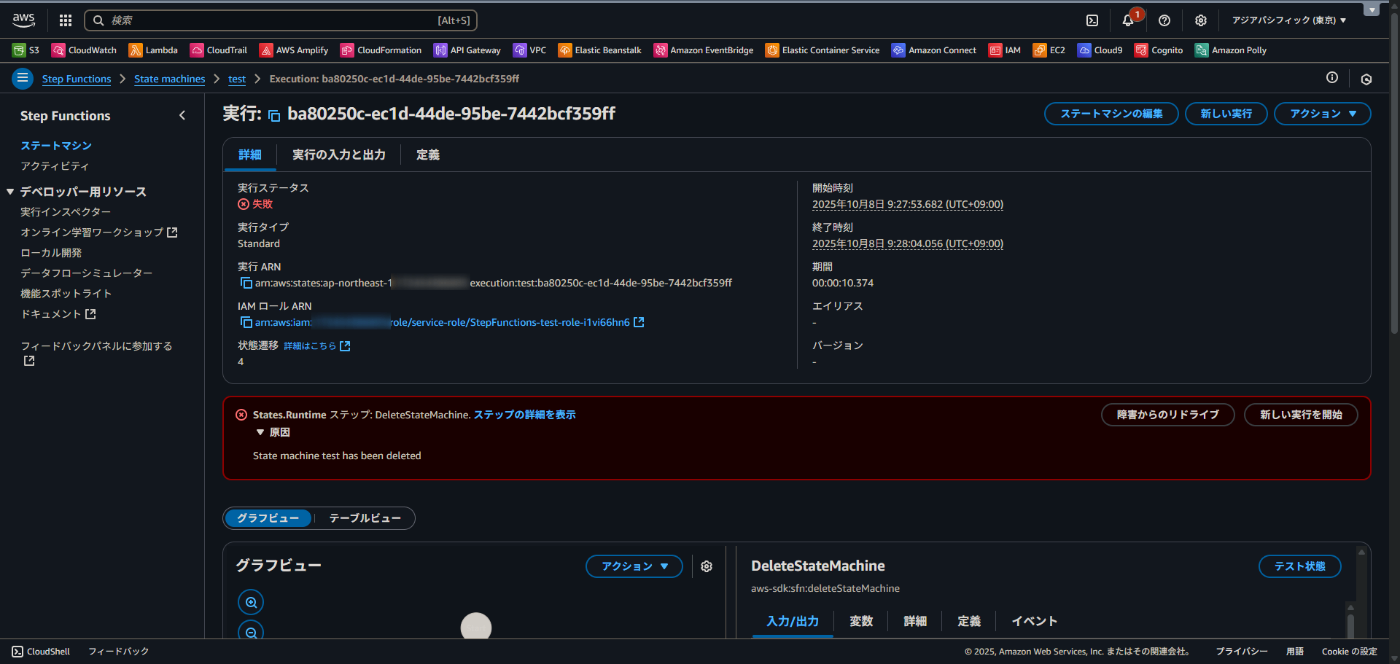Open the CloudWatch shortcut

pyautogui.click(x=84, y=50)
